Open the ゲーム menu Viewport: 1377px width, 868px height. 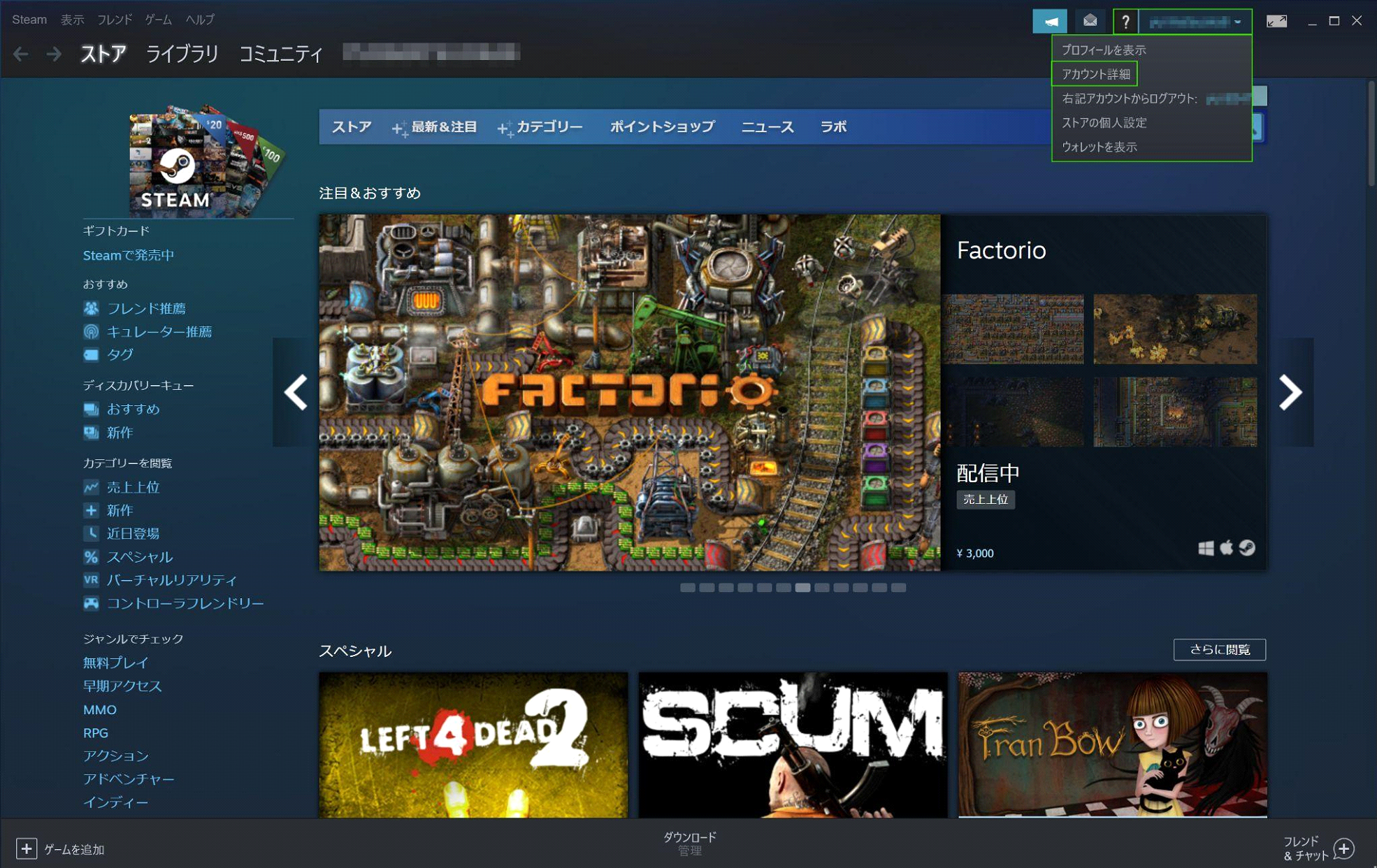click(x=159, y=20)
